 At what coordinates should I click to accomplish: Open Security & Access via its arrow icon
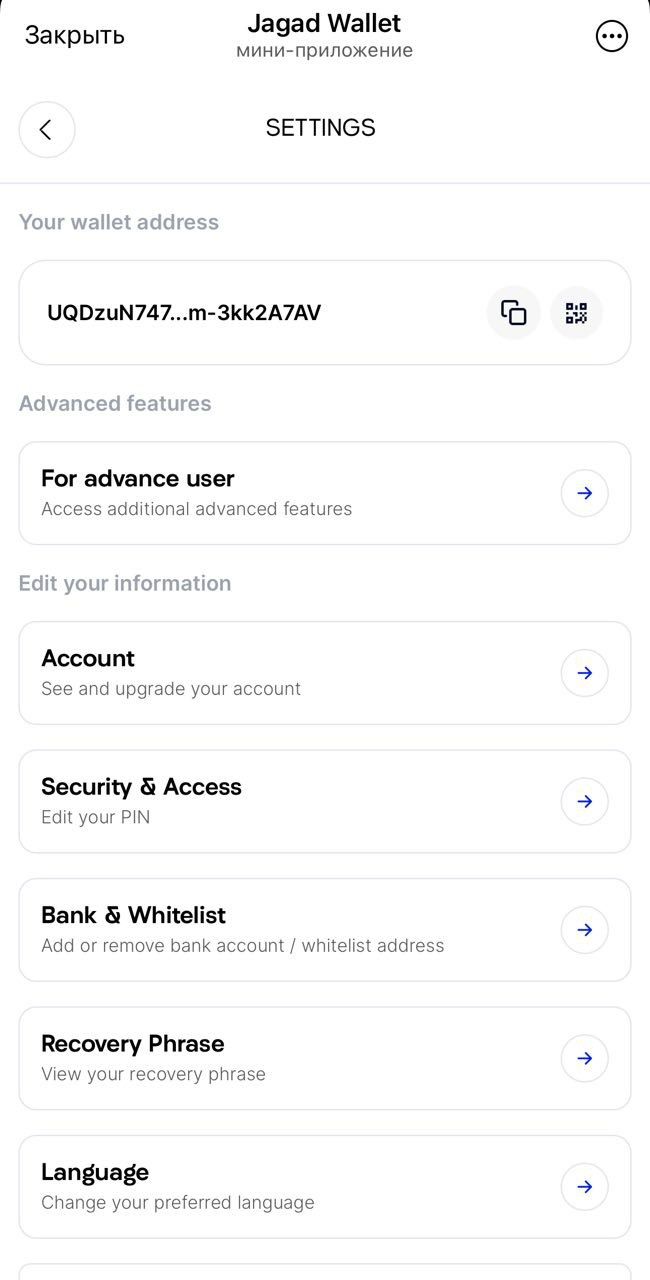(584, 801)
